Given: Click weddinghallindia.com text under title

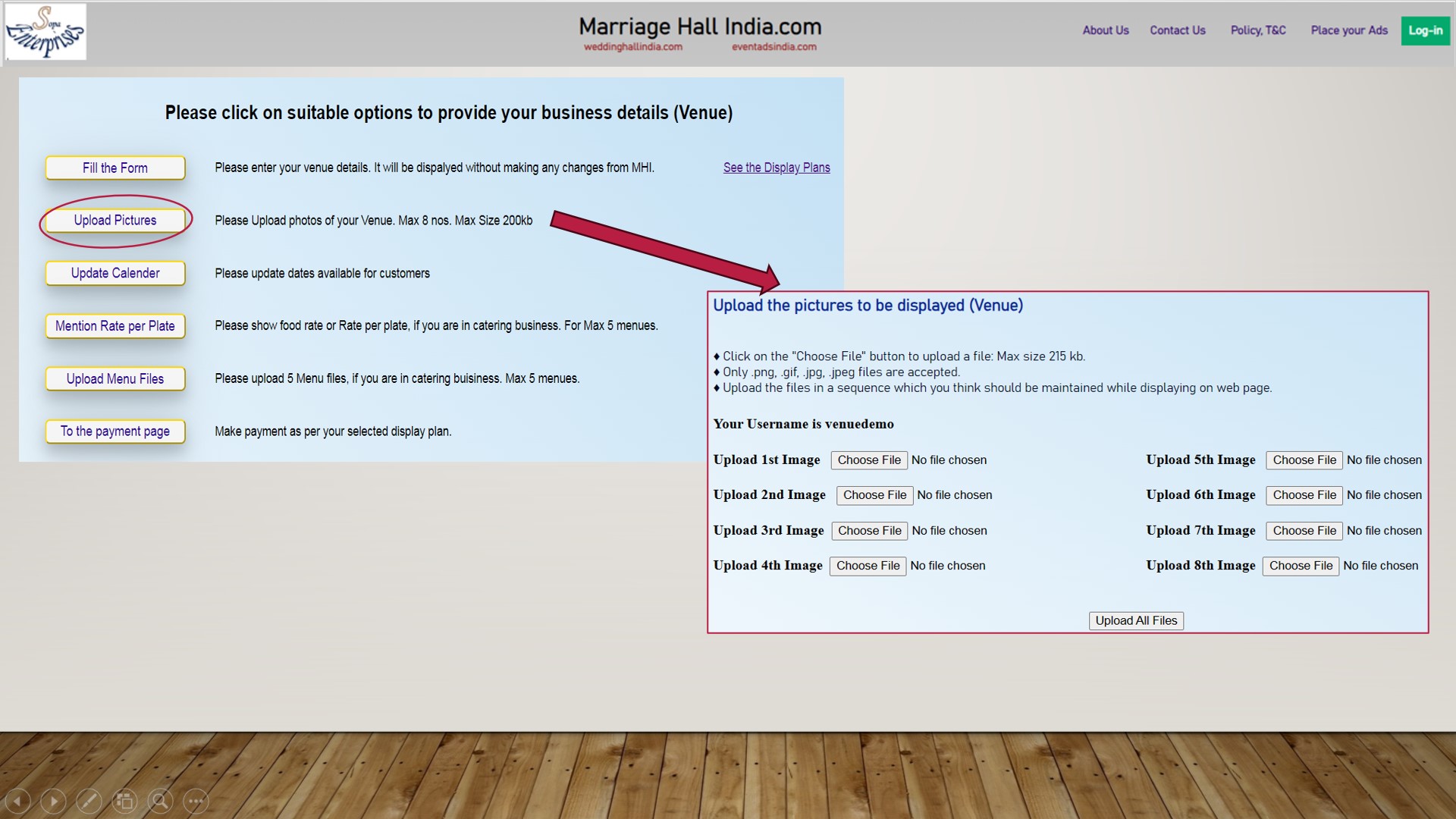Looking at the screenshot, I should 633,47.
